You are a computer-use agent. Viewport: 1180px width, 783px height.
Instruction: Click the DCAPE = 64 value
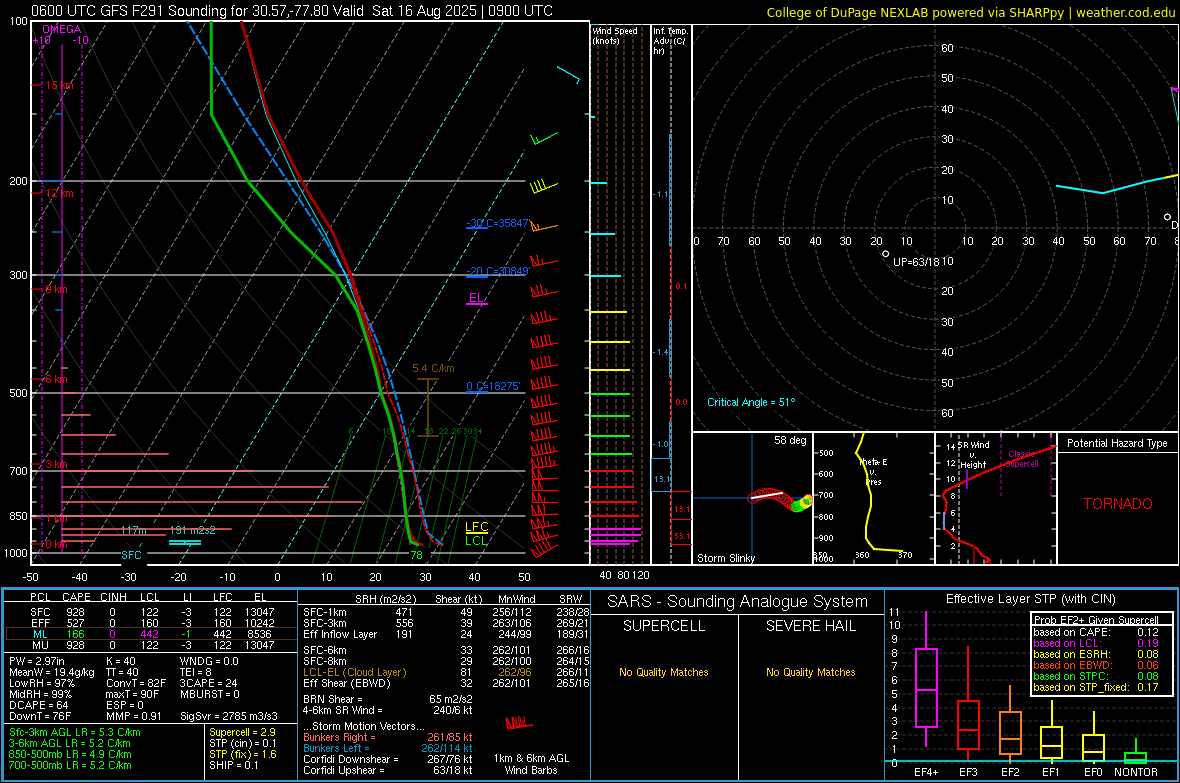[38, 705]
